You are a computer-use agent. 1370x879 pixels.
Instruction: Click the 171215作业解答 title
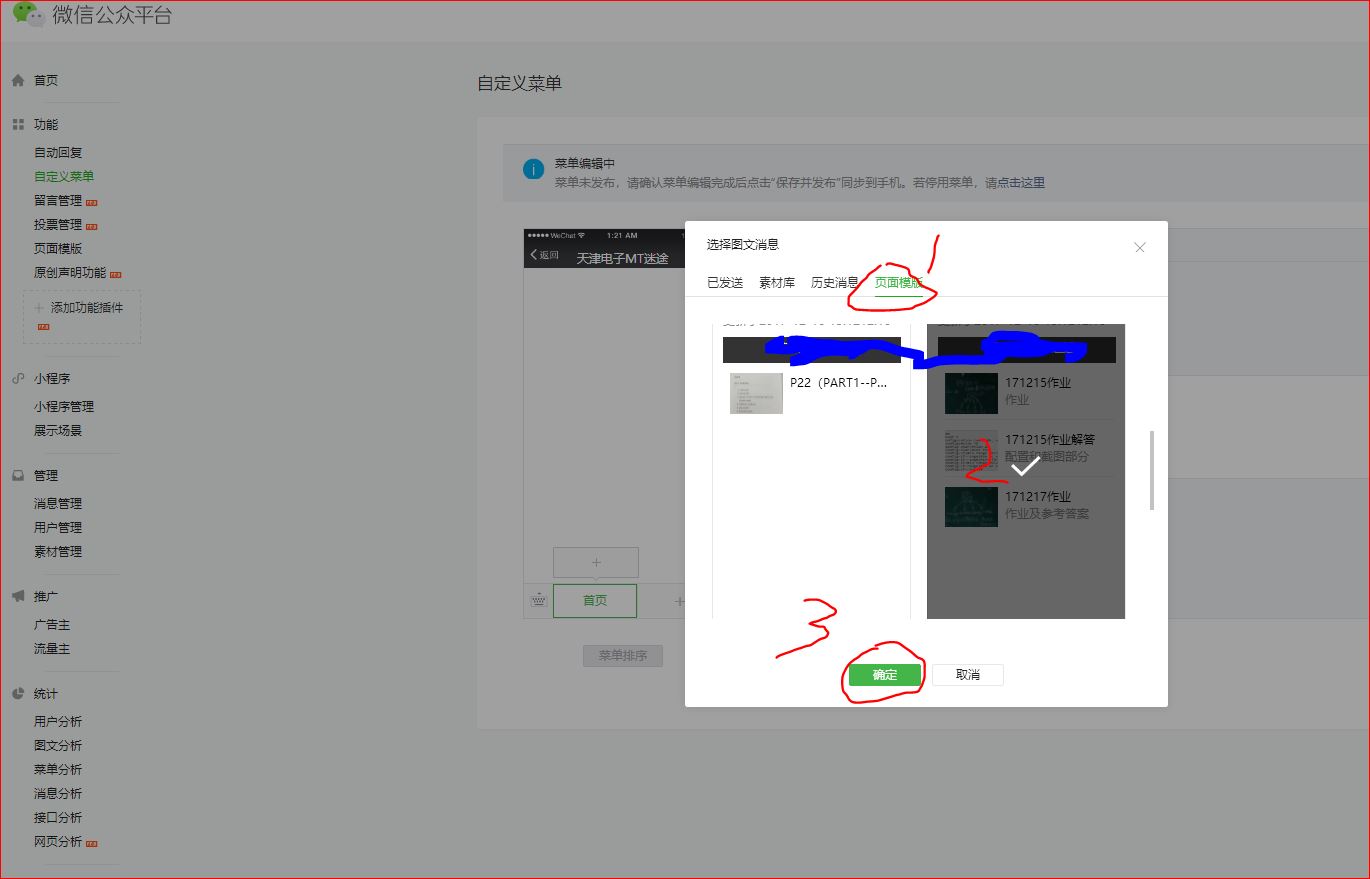1050,439
